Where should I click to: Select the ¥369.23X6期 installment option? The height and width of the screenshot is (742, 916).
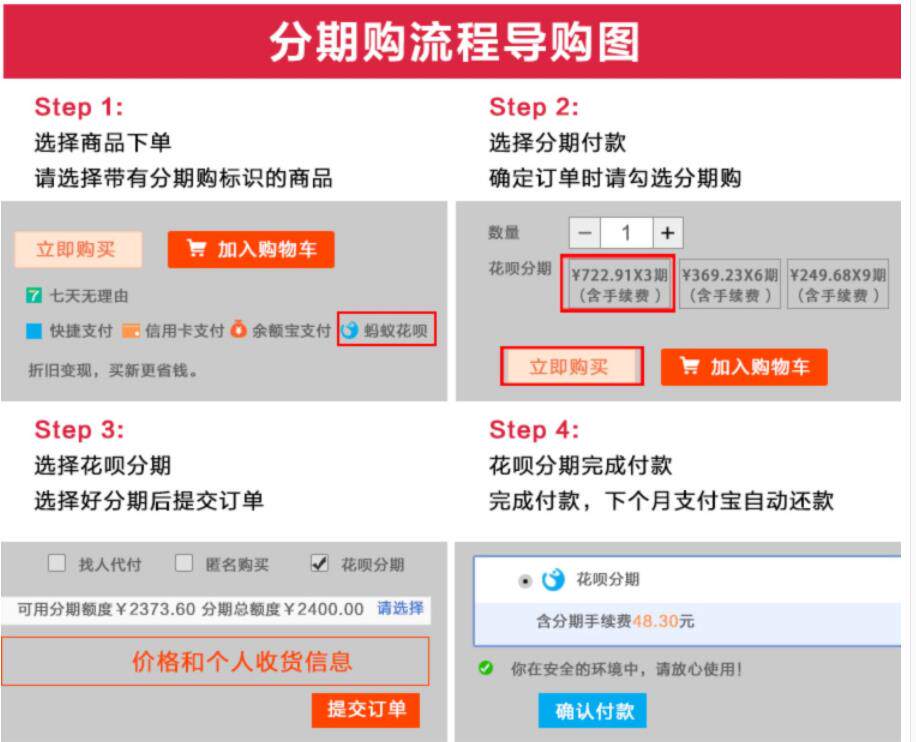[730, 284]
